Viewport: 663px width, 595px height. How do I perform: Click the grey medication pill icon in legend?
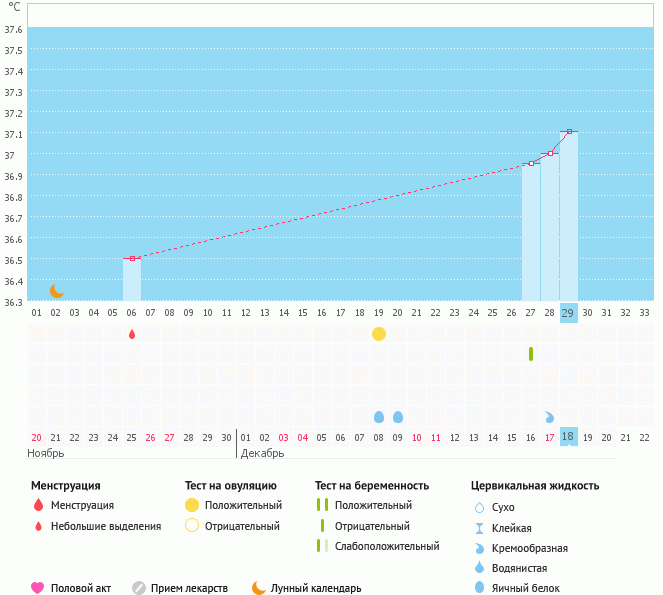coord(139,588)
